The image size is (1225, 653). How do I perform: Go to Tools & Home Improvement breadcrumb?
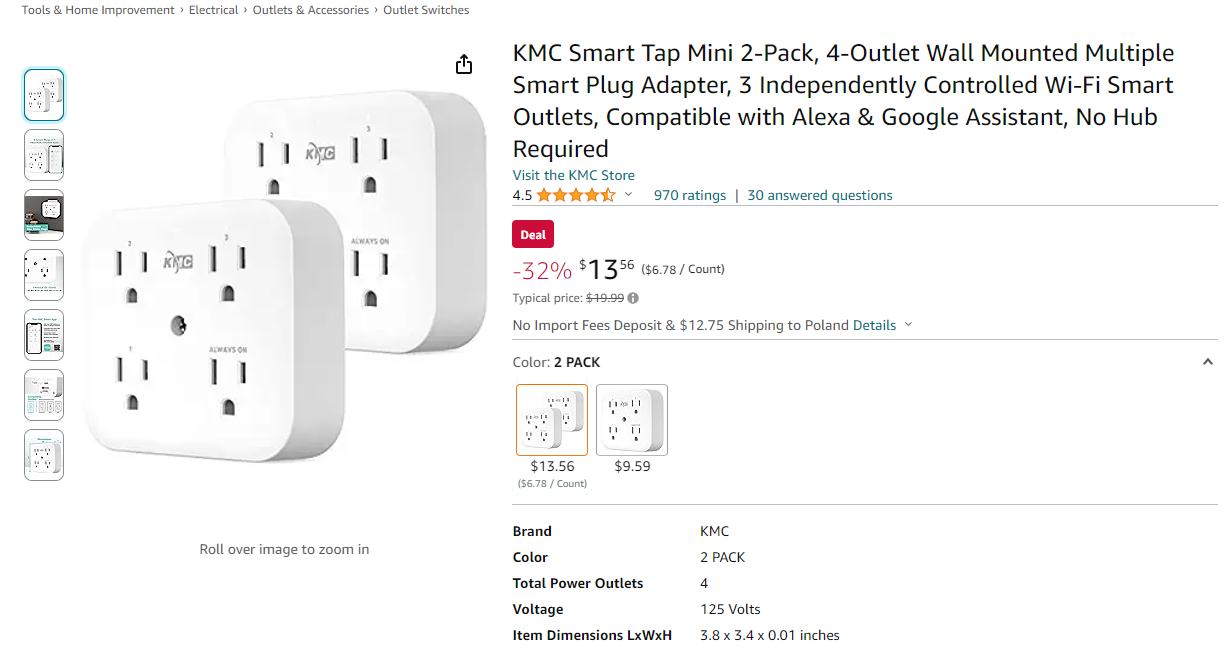pyautogui.click(x=98, y=10)
